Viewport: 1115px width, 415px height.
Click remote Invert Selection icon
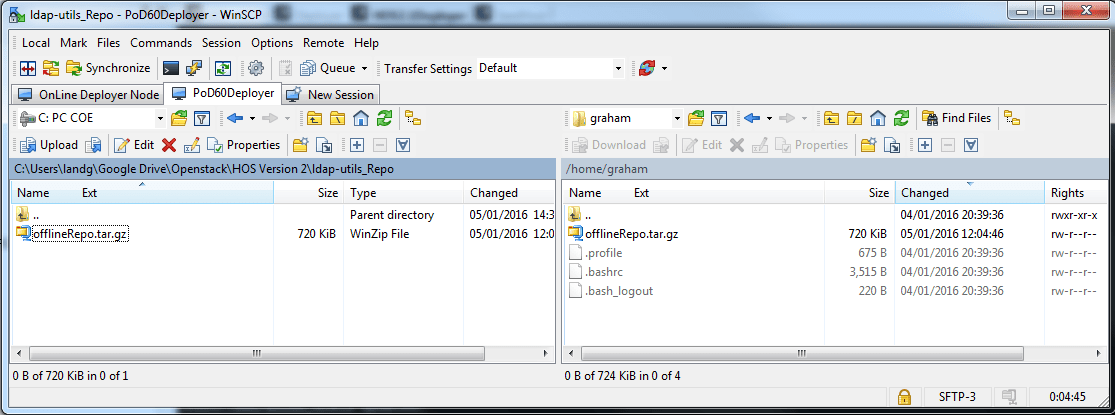coord(971,145)
